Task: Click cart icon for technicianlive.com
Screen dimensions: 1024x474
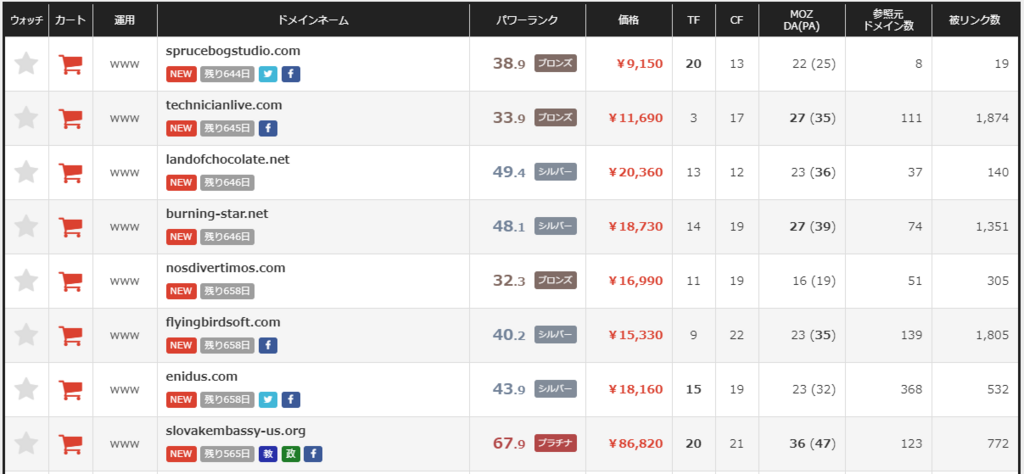Action: click(71, 118)
